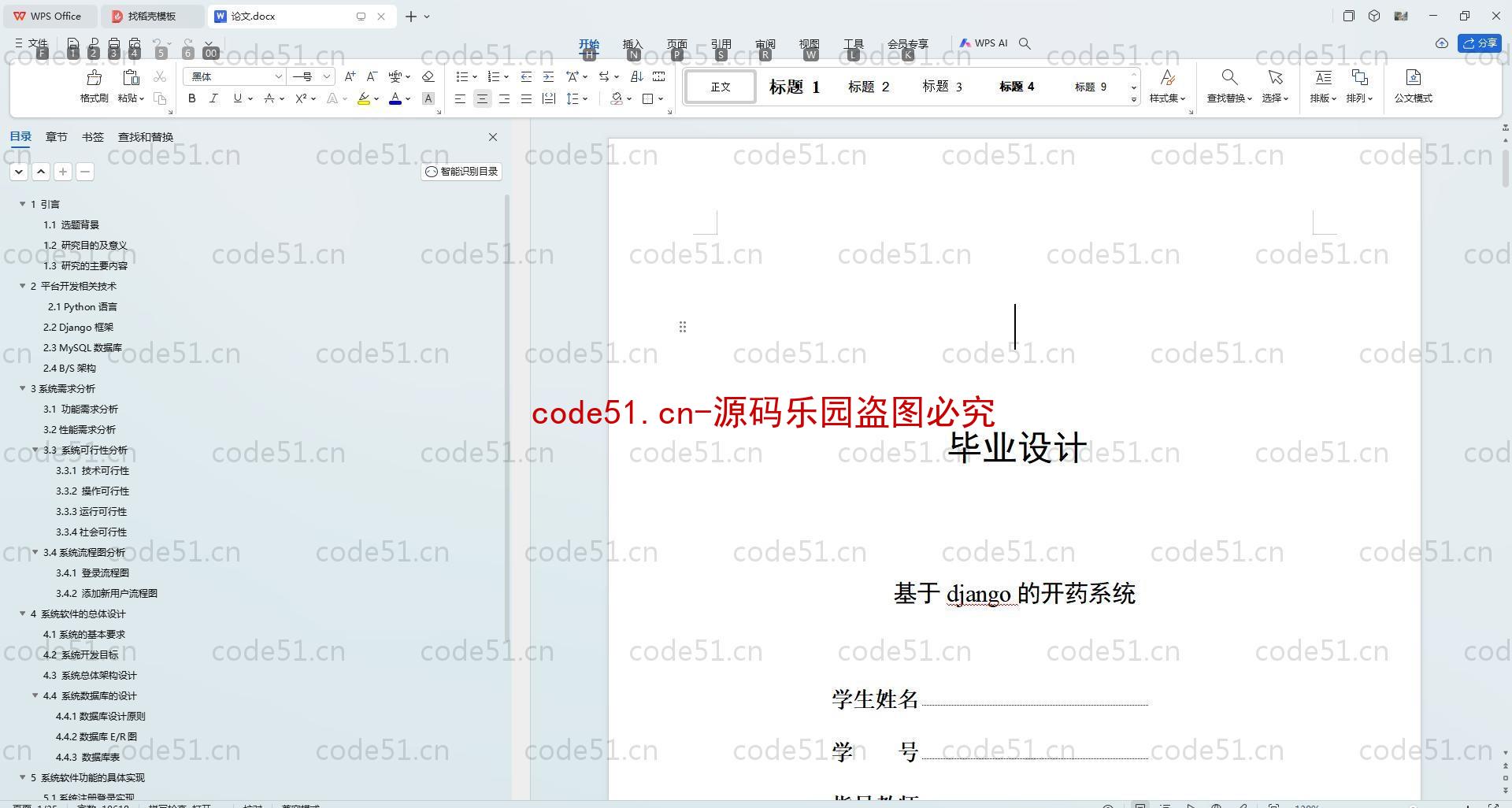The height and width of the screenshot is (808, 1512).
Task: Click the decrease indent icon
Action: 526,76
